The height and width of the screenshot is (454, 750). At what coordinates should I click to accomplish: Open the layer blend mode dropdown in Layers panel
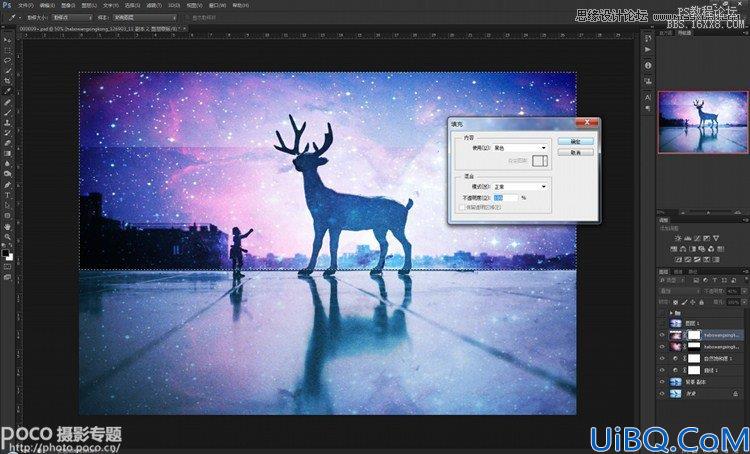(680, 291)
